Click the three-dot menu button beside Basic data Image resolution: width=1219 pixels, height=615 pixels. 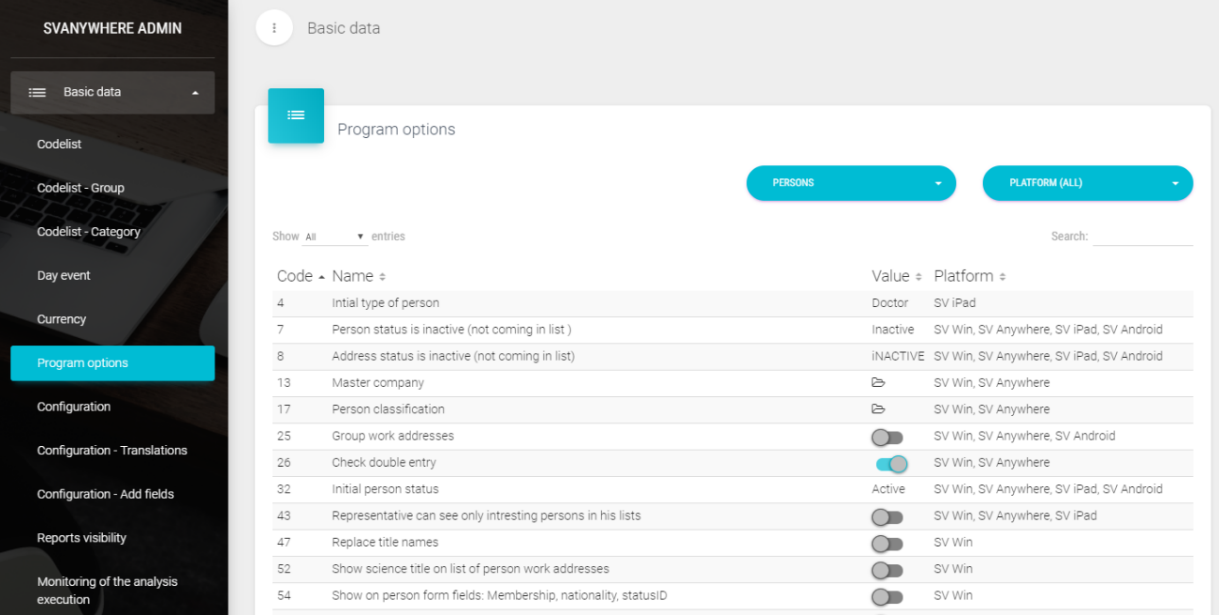[x=274, y=28]
